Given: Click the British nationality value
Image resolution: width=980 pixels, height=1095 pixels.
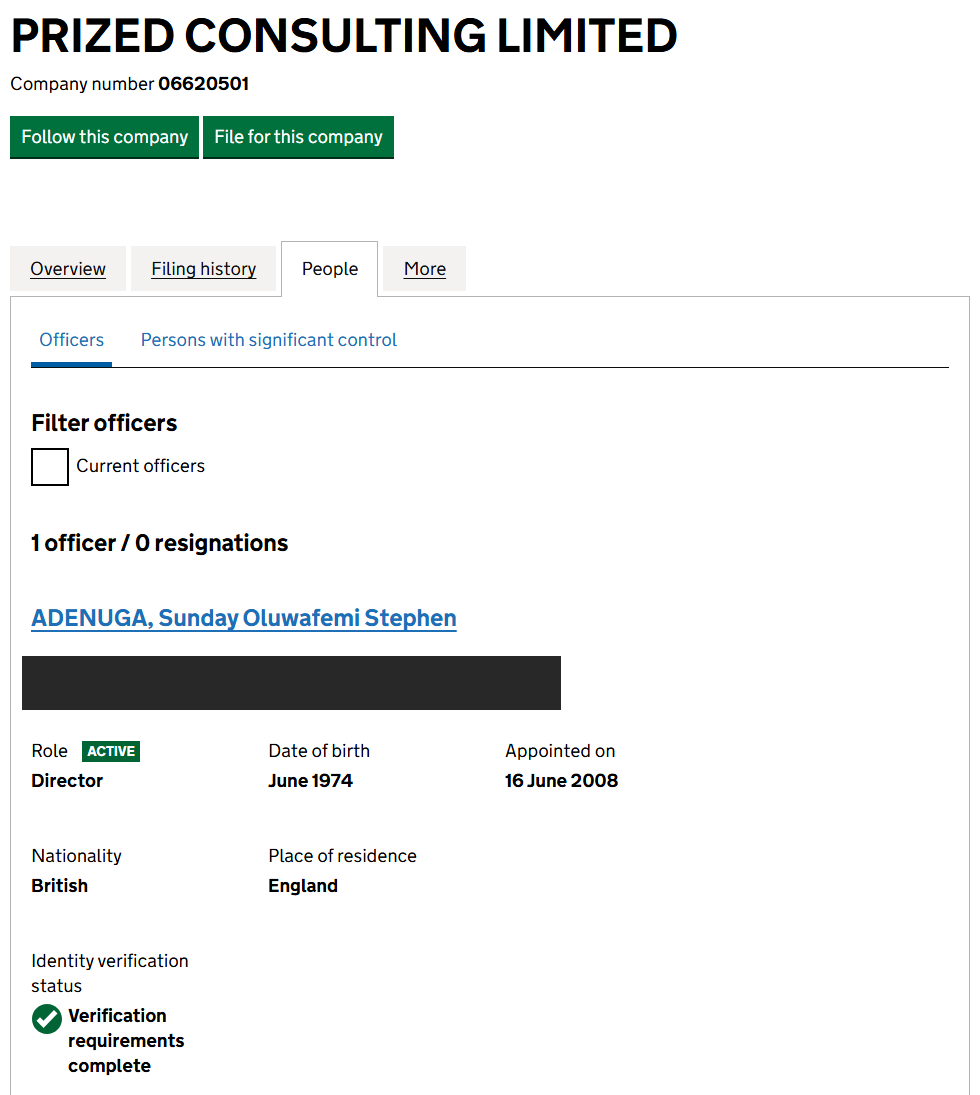Looking at the screenshot, I should [59, 885].
